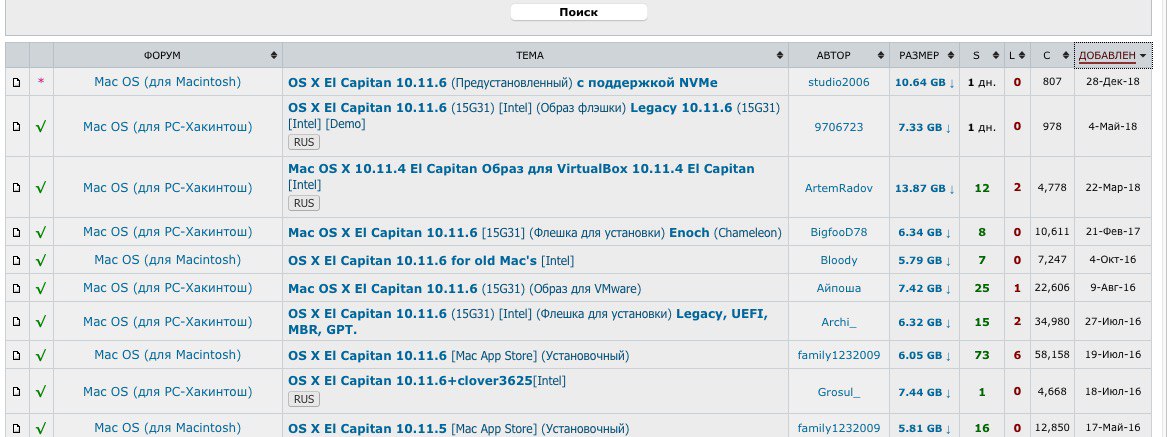Image resolution: width=1167 pixels, height=437 pixels.
Task: Download the 7.42 GB torrent
Action: [924, 289]
